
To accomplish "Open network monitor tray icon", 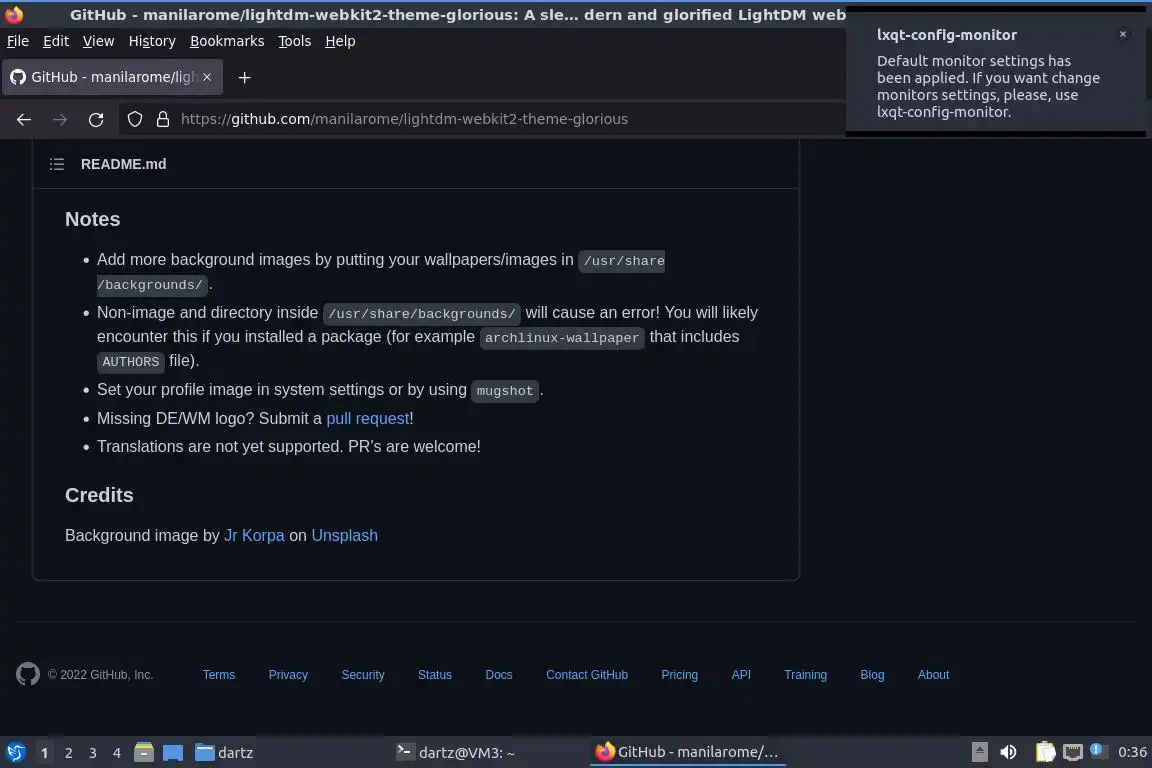I will (1073, 752).
